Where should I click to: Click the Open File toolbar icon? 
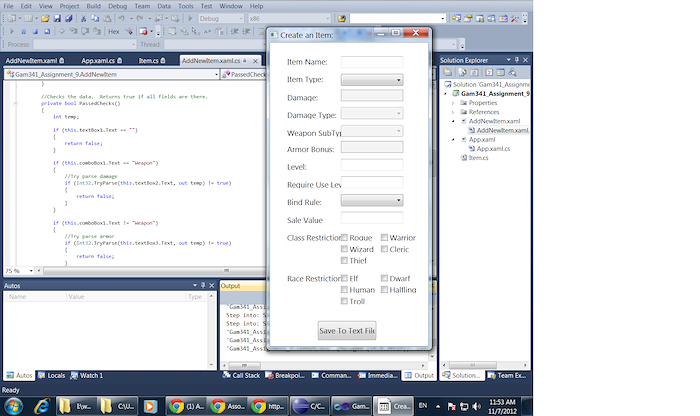(45, 19)
